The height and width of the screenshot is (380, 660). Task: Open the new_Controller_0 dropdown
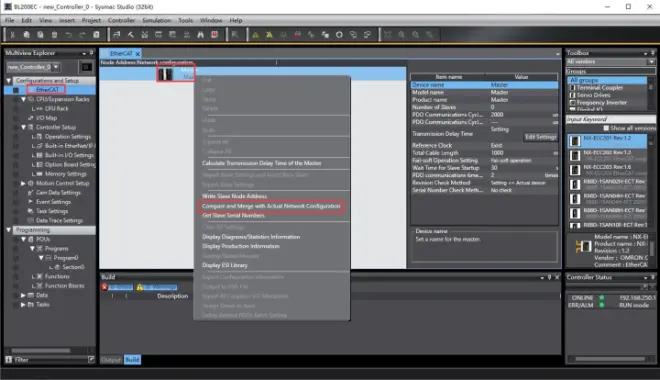pyautogui.click(x=34, y=67)
